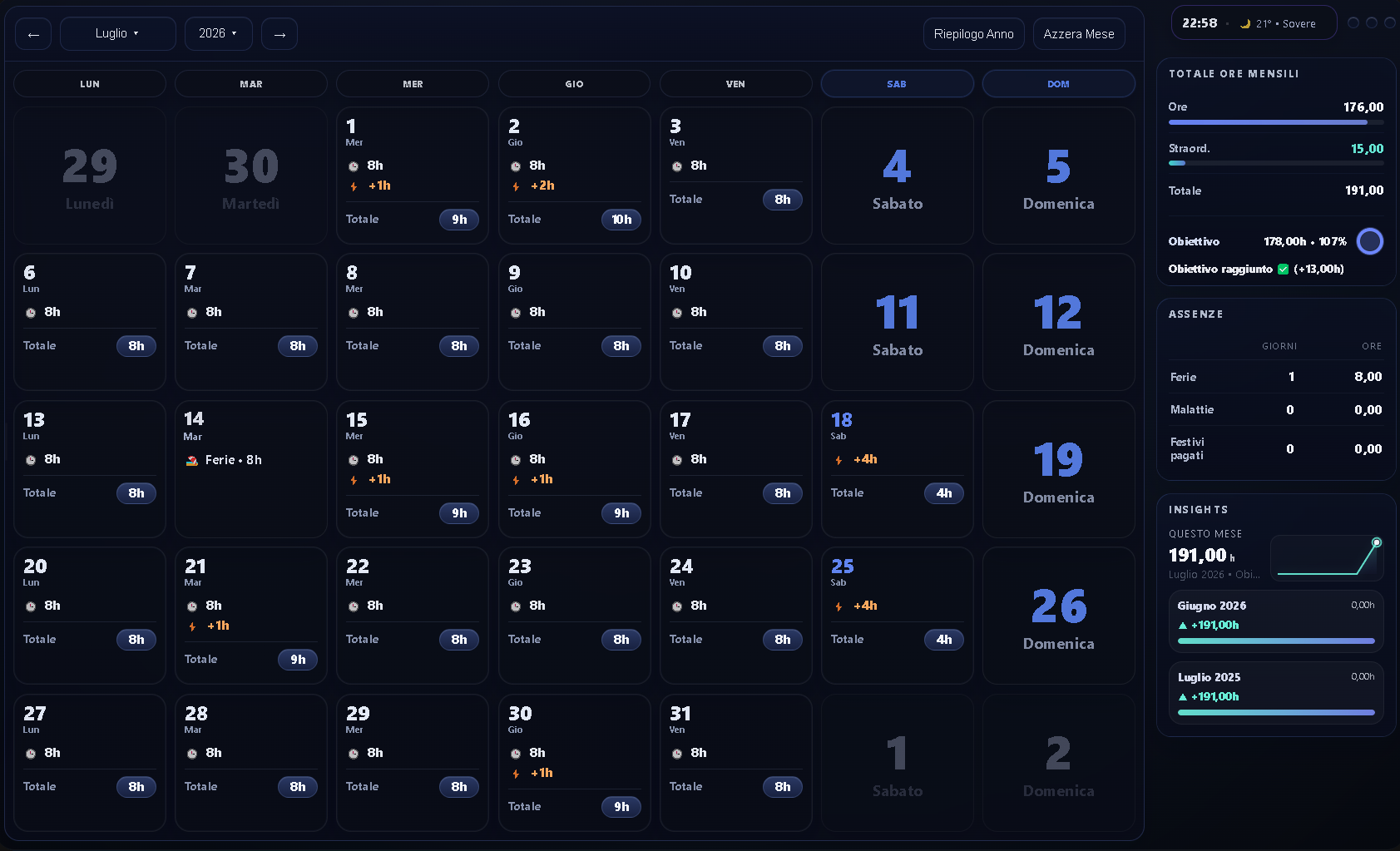The height and width of the screenshot is (851, 1400).
Task: Click overtime bolt icon on day 21
Action: 192,626
